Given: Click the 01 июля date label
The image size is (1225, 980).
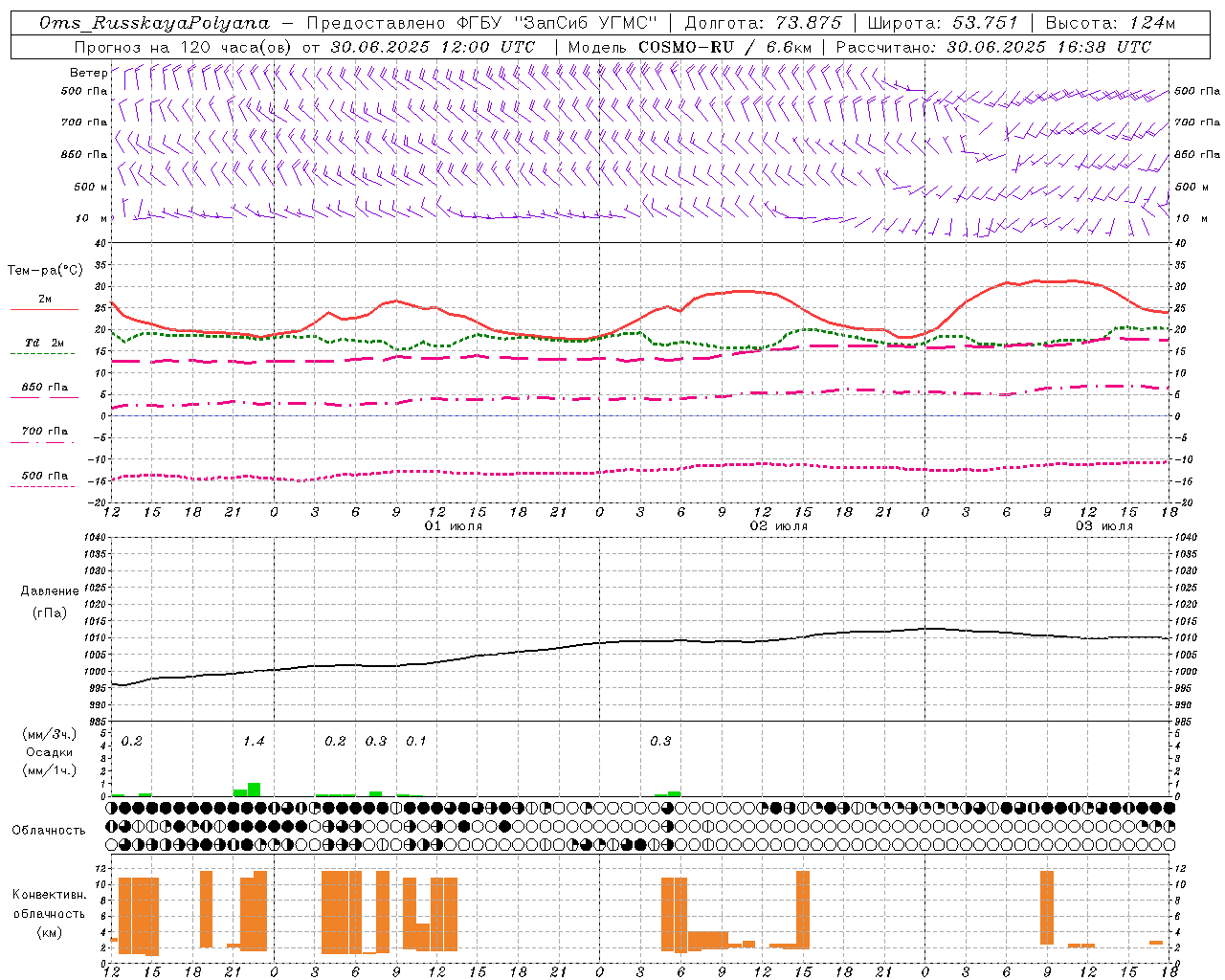Looking at the screenshot, I should point(454,526).
